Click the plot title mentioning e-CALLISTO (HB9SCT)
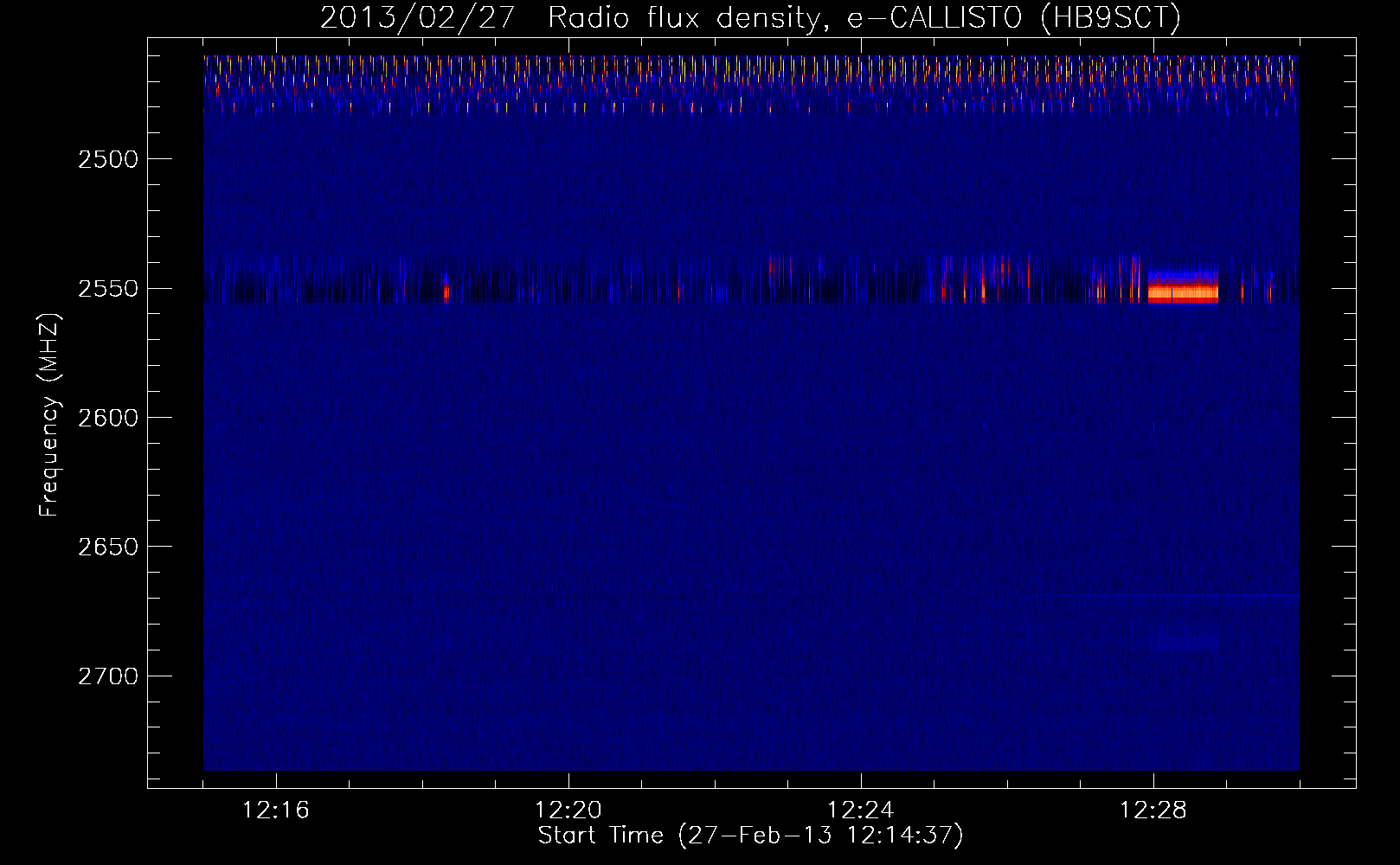Viewport: 1400px width, 865px height. [750, 17]
